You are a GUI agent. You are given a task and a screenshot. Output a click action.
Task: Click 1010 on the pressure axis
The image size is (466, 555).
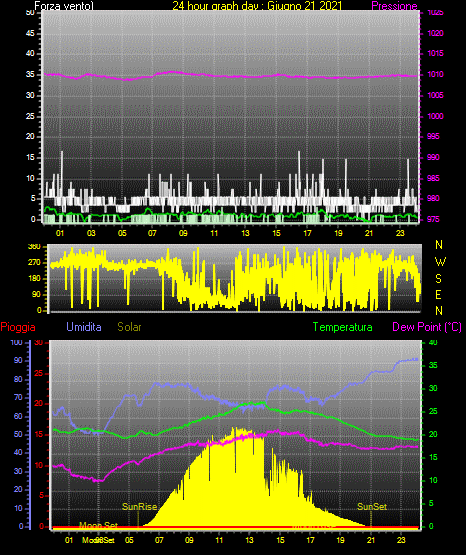point(436,74)
